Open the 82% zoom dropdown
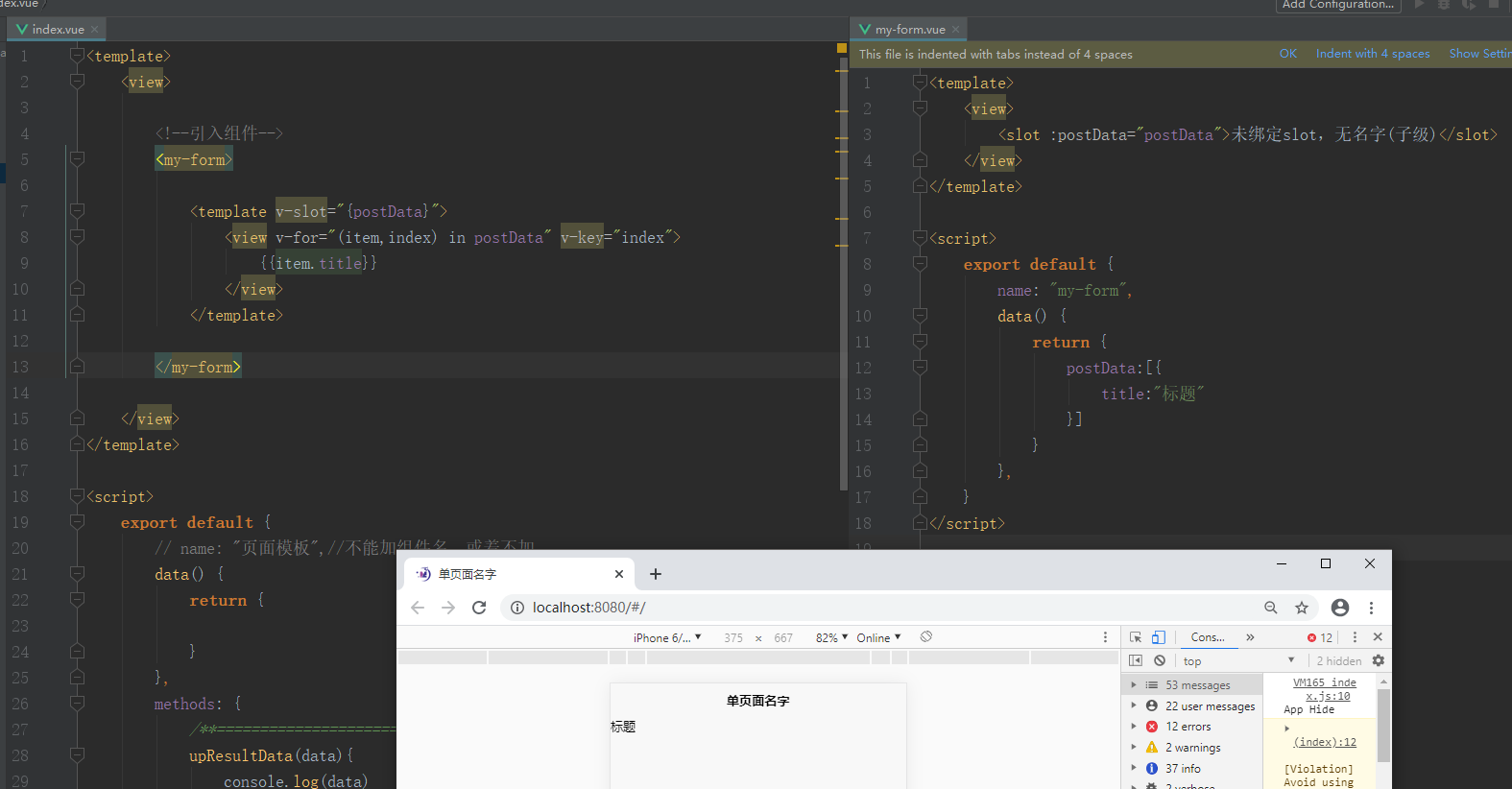Screen dimensions: 1512x789 click(x=831, y=637)
